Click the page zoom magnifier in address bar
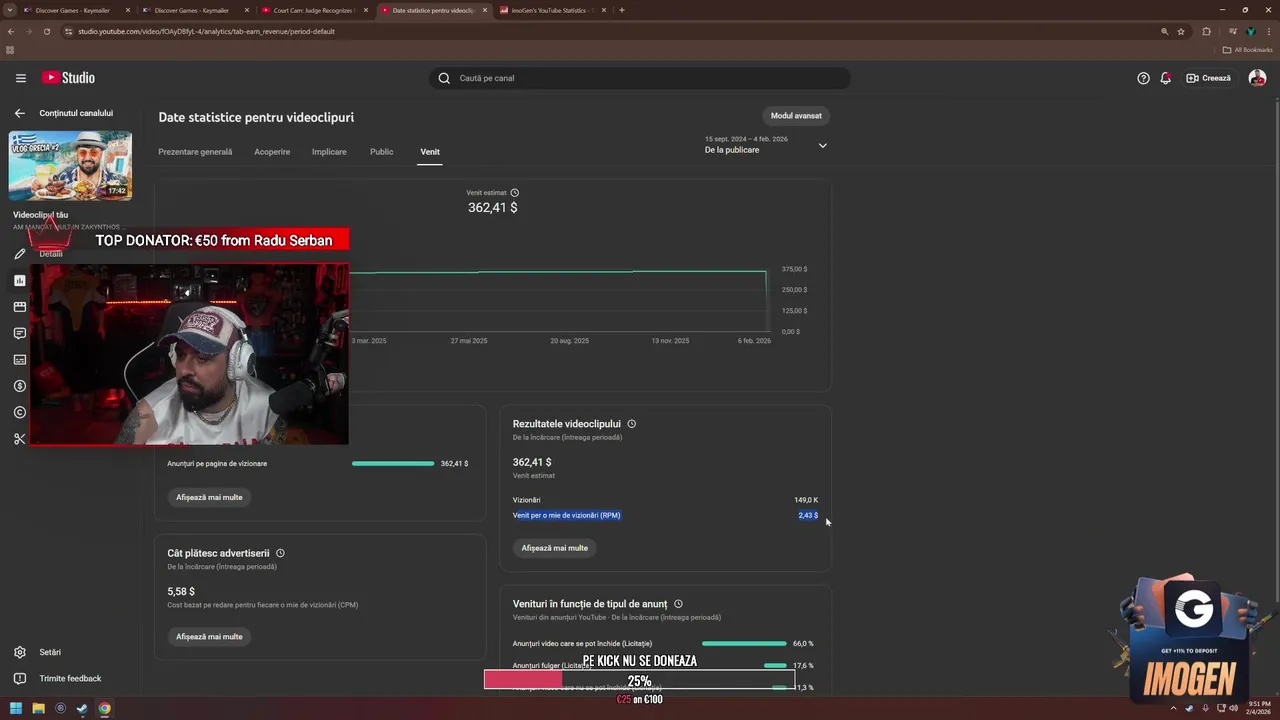The height and width of the screenshot is (720, 1280). (1164, 31)
